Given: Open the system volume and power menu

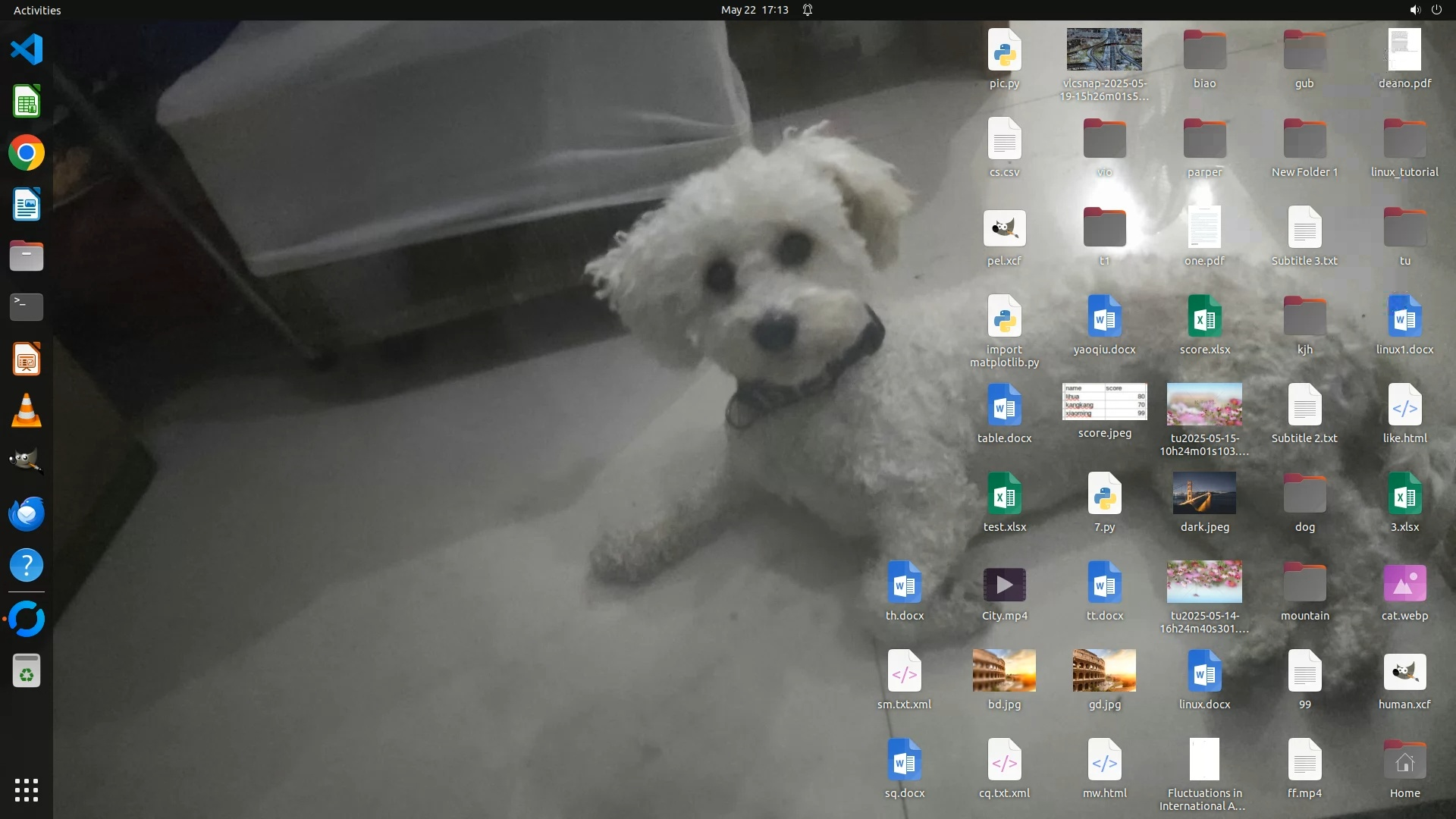Looking at the screenshot, I should click(x=1425, y=10).
